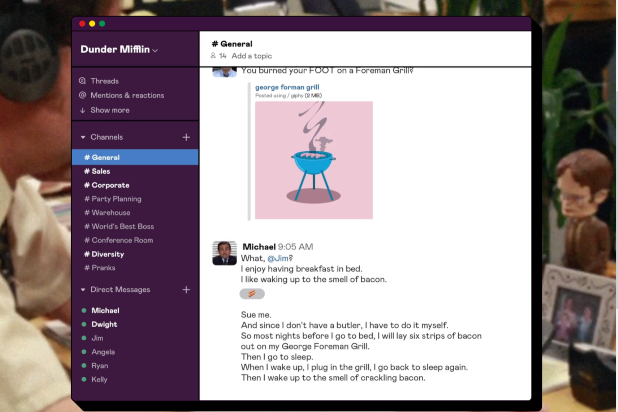
Task: Click Michael's green presence dot in sidebar
Action: [84, 310]
